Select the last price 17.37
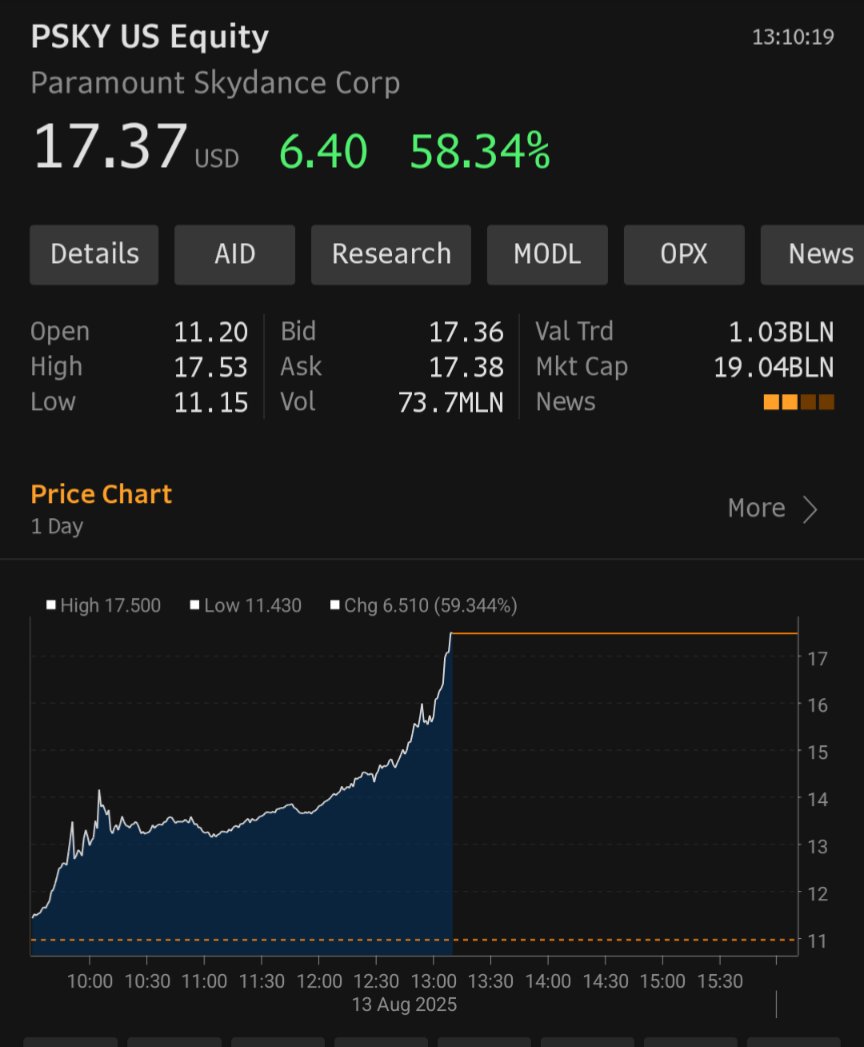Image resolution: width=864 pixels, height=1047 pixels. (110, 146)
